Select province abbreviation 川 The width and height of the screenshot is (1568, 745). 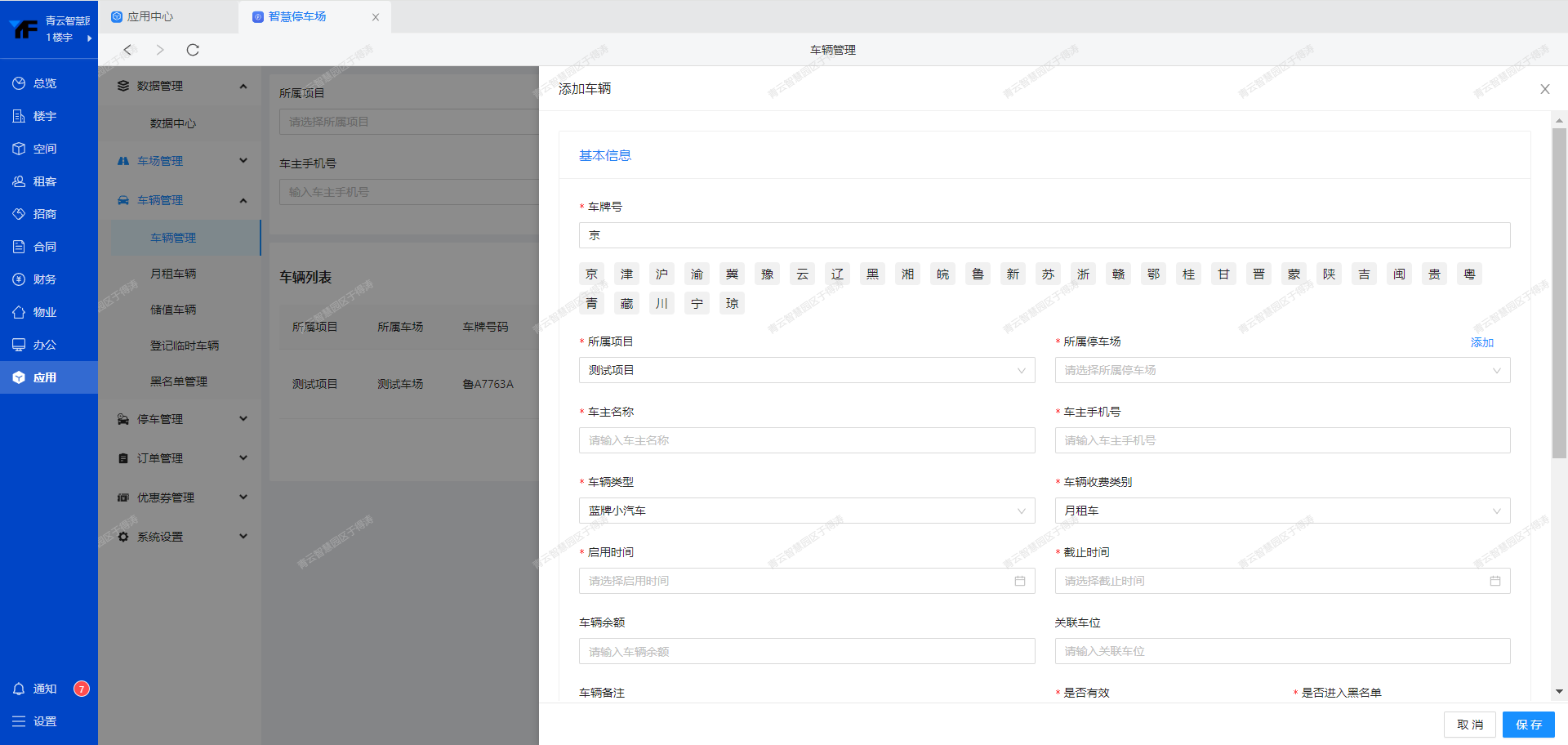tap(661, 304)
